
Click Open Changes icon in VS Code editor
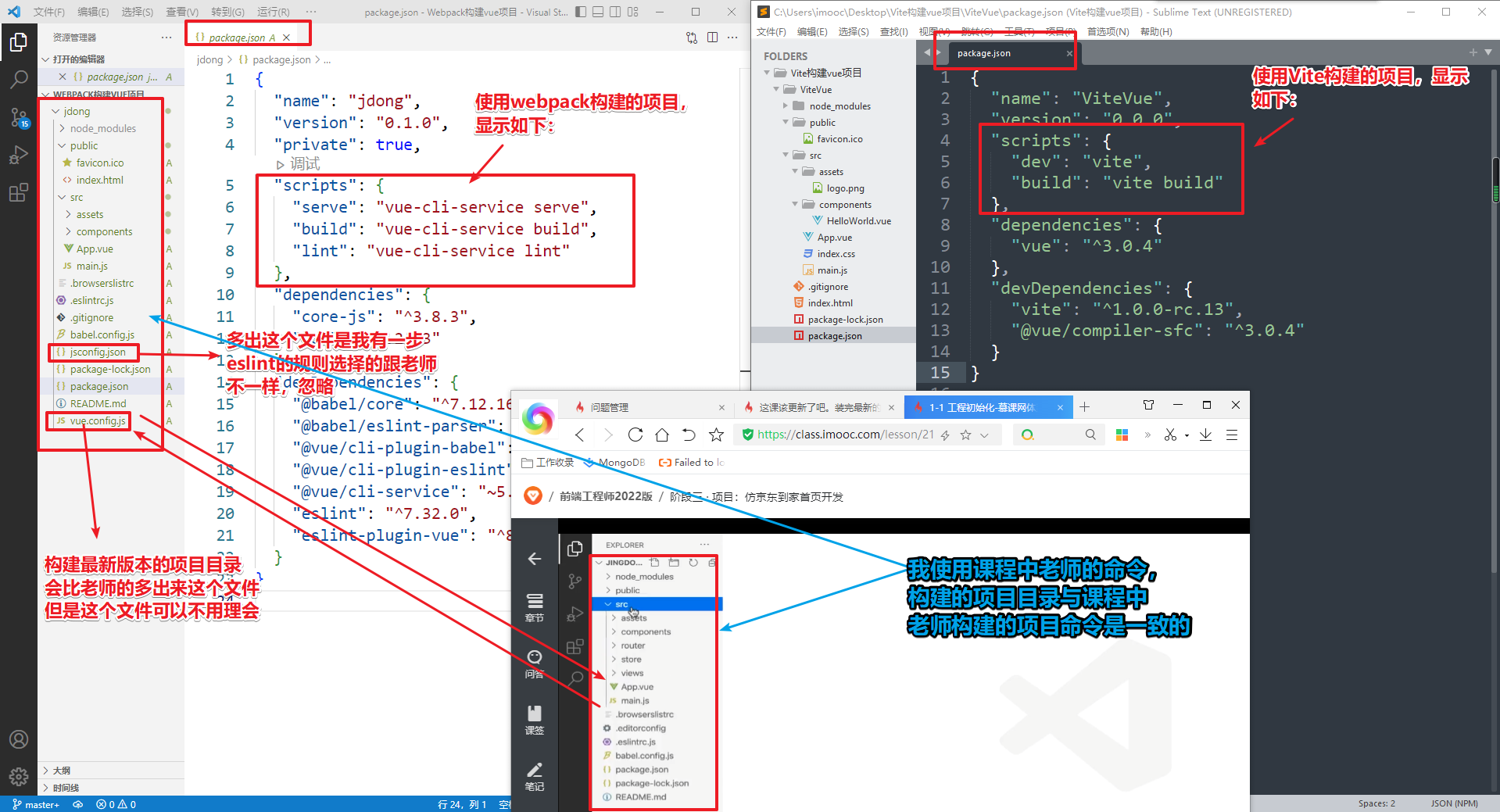[x=692, y=38]
